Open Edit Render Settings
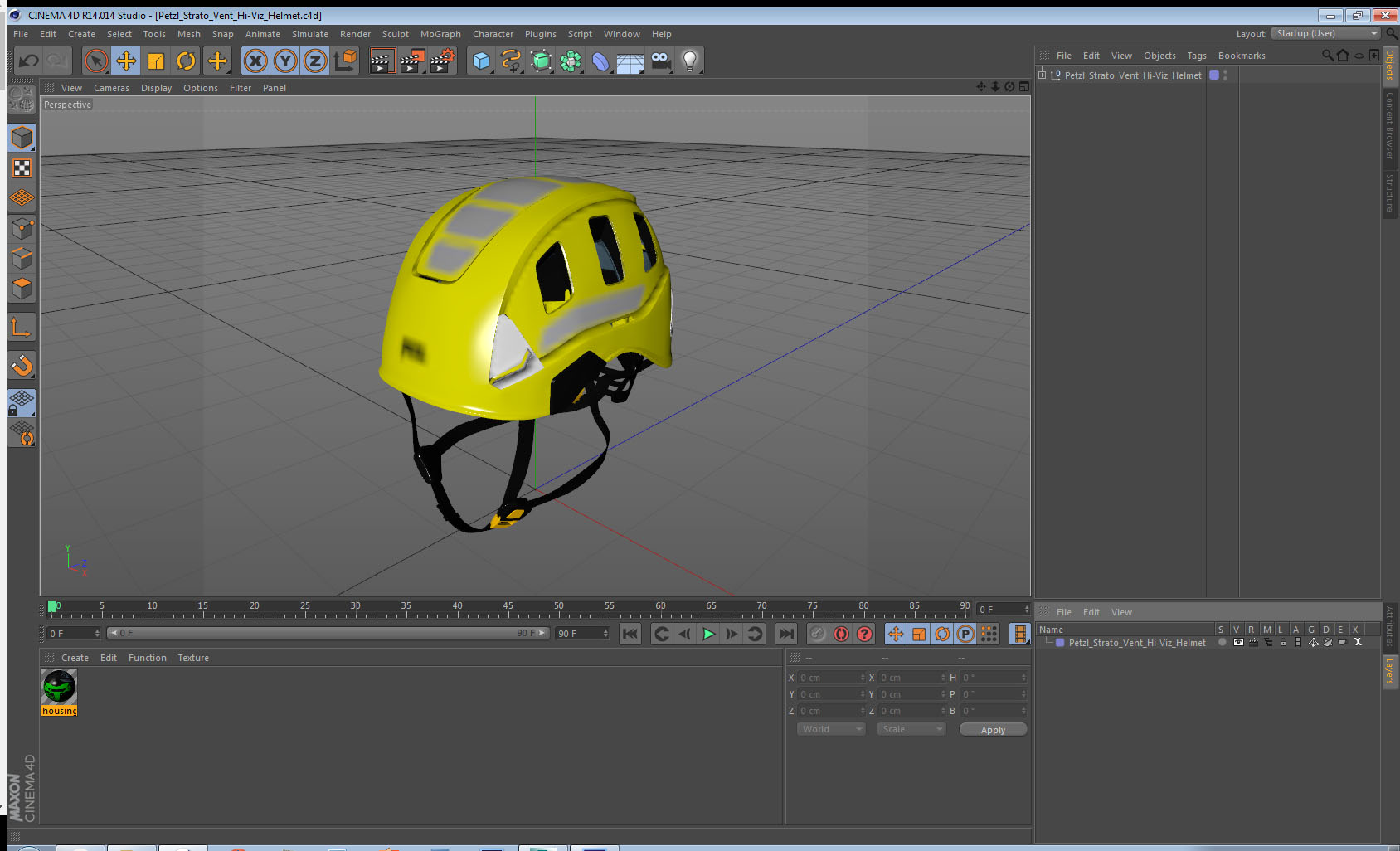The height and width of the screenshot is (851, 1400). pos(443,61)
